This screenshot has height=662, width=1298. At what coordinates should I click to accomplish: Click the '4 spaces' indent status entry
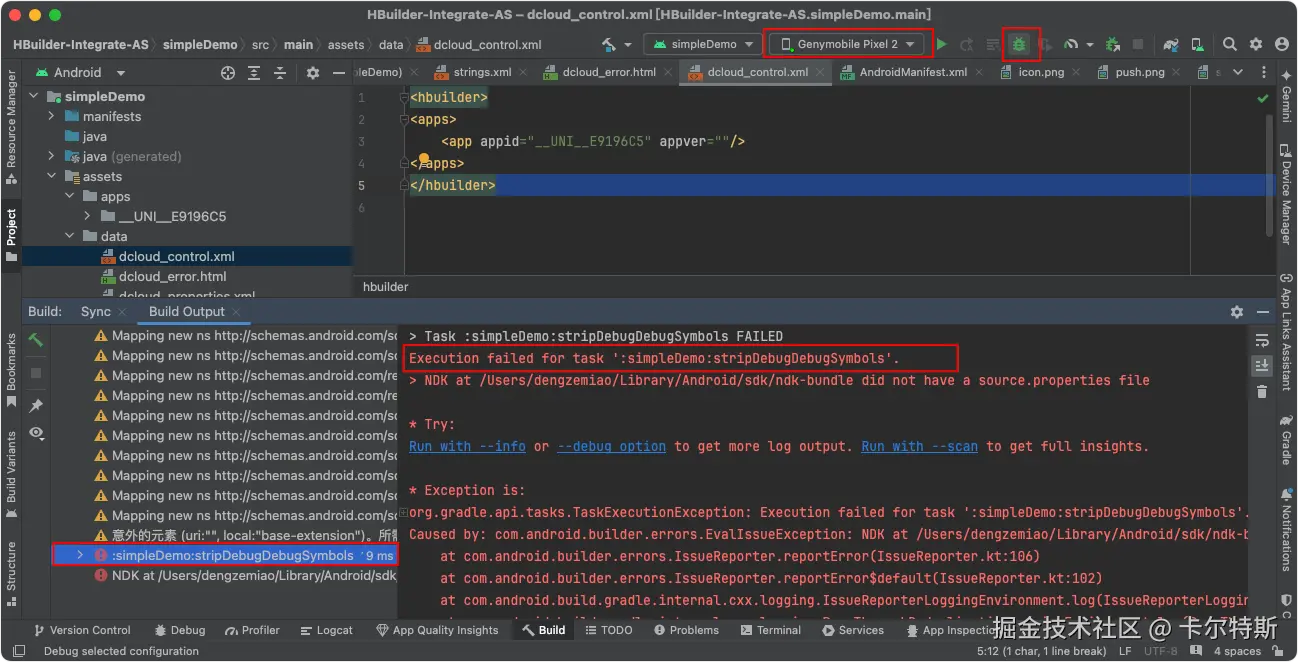pos(1237,652)
